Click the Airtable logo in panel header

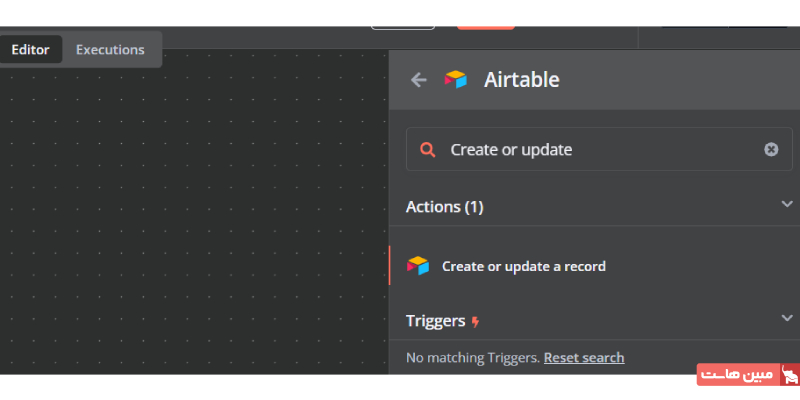pyautogui.click(x=456, y=80)
